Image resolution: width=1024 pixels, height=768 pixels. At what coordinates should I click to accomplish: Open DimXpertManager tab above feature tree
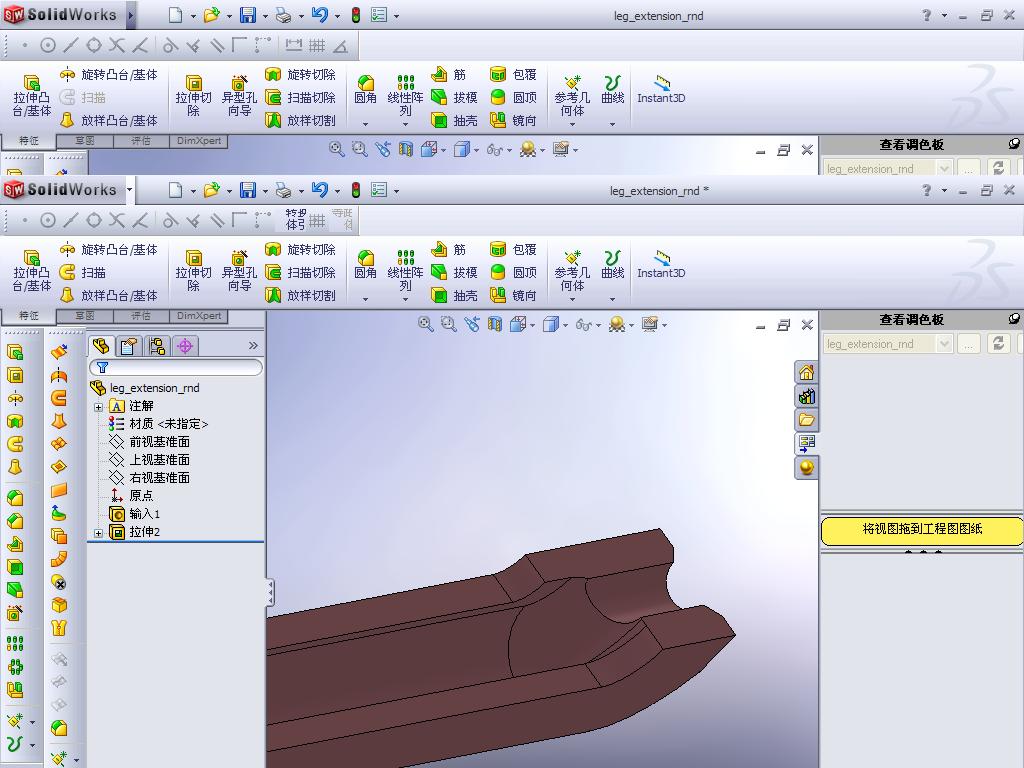[185, 346]
